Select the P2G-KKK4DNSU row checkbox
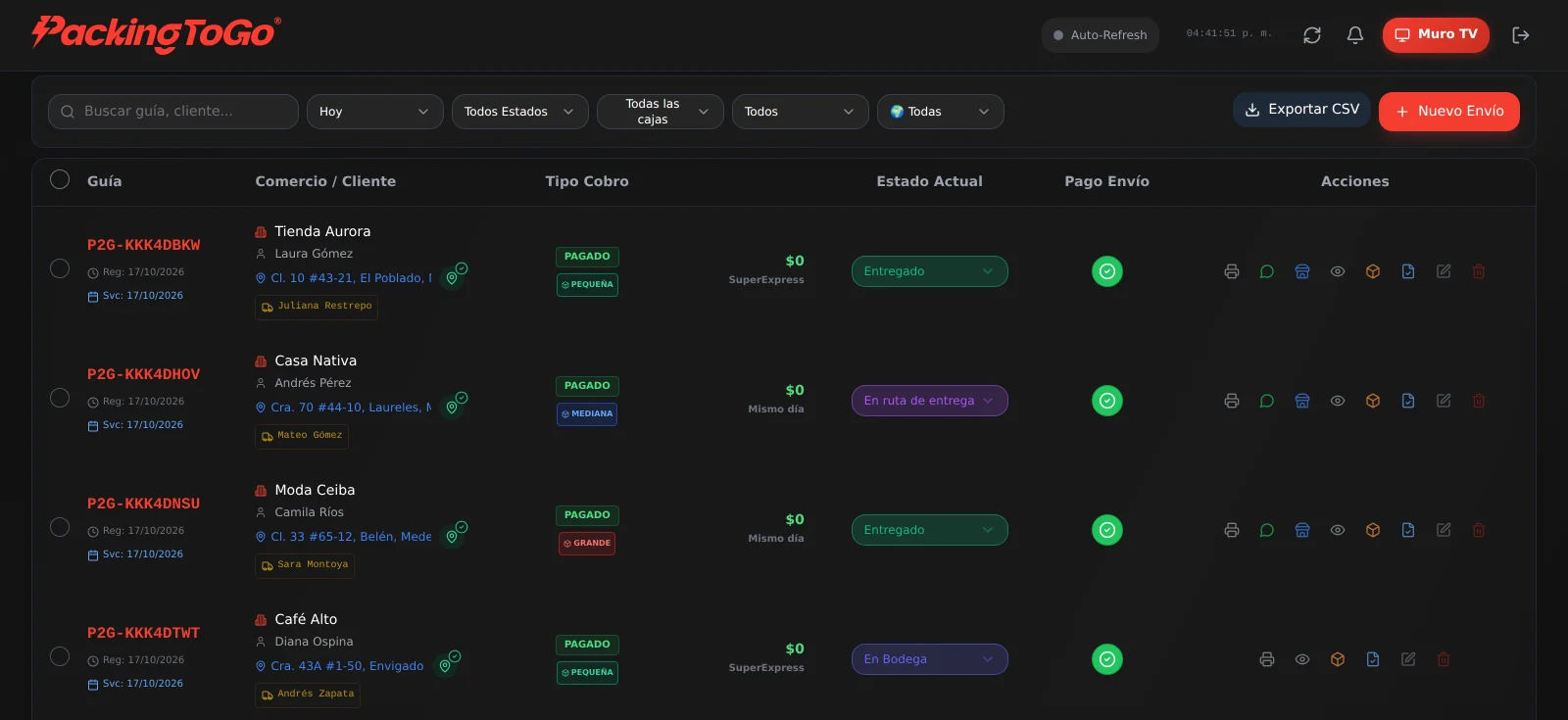Screen dimensions: 1568x720 click(x=60, y=527)
